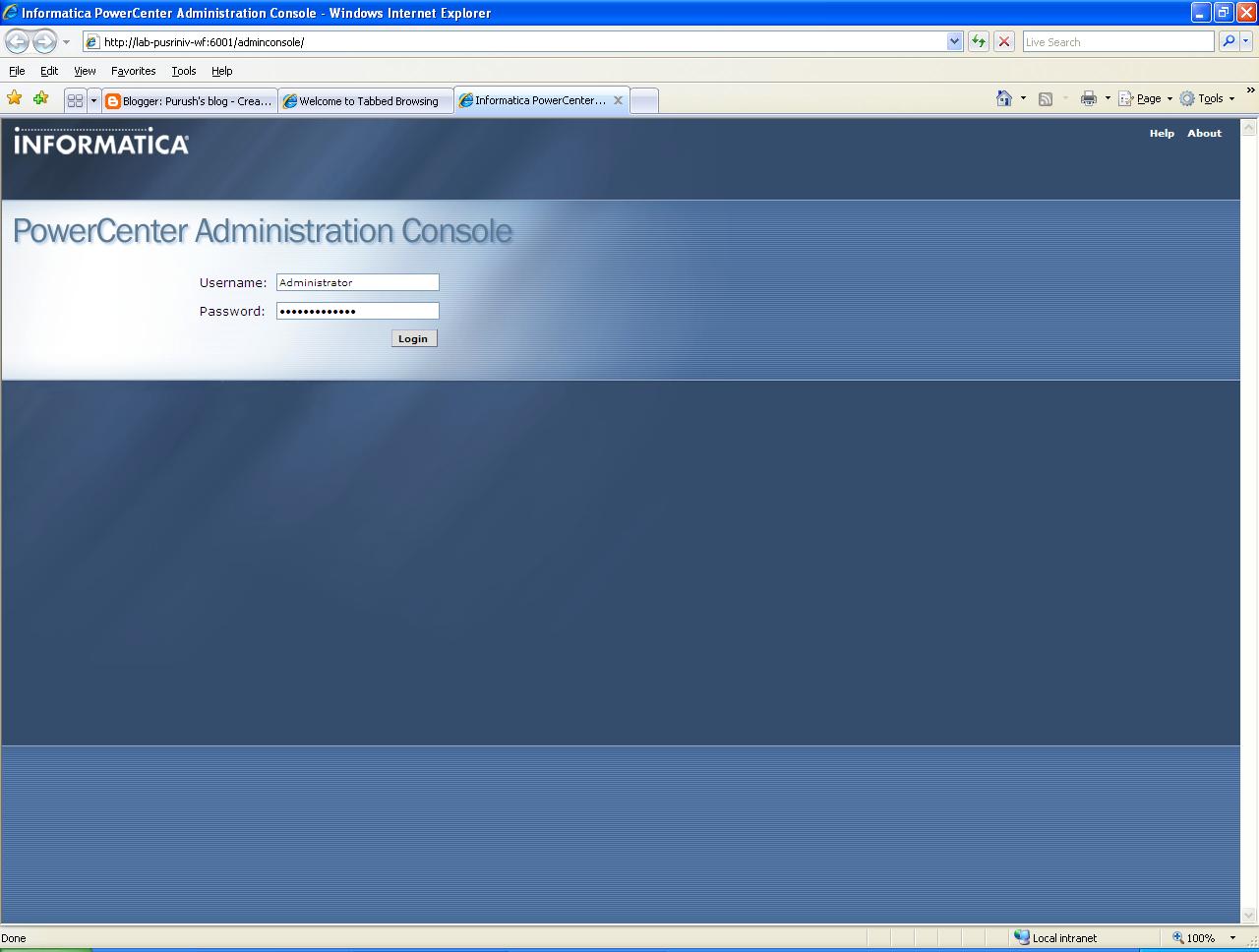Open the Favorites menu
Viewport: 1259px width, 952px height.
click(133, 71)
